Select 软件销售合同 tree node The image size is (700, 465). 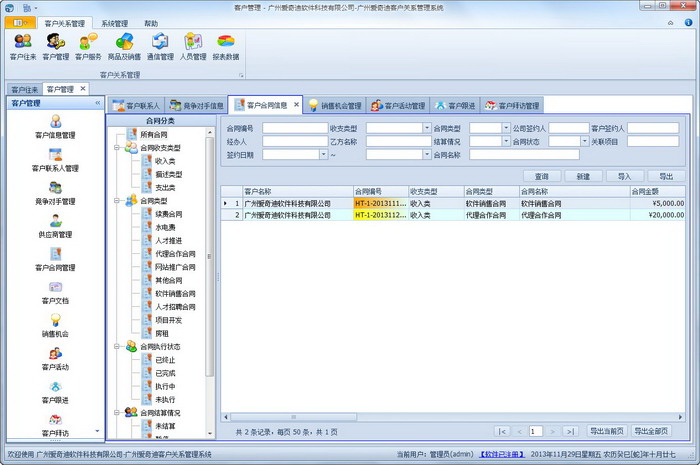coord(175,293)
